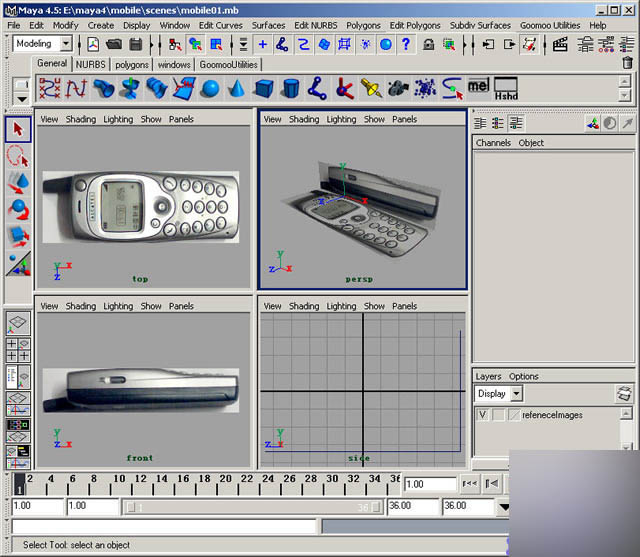Viewport: 640px width, 557px height.
Task: Toggle visibility V box for refeneceImages layer
Action: tap(483, 415)
